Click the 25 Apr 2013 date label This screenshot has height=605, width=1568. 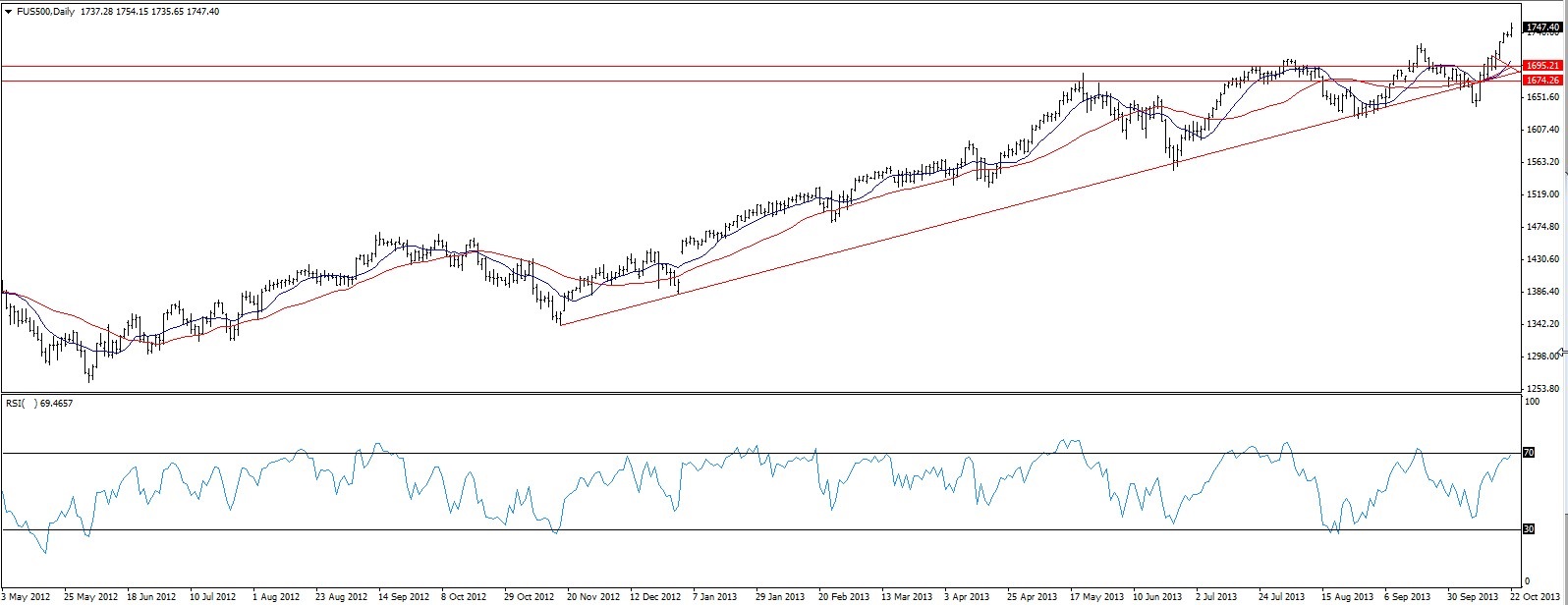(1033, 596)
